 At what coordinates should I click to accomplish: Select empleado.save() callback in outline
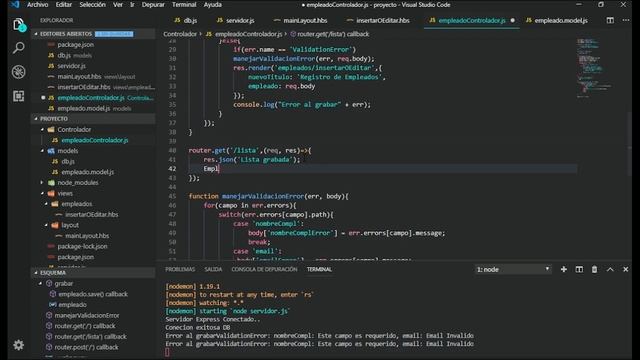pyautogui.click(x=94, y=294)
